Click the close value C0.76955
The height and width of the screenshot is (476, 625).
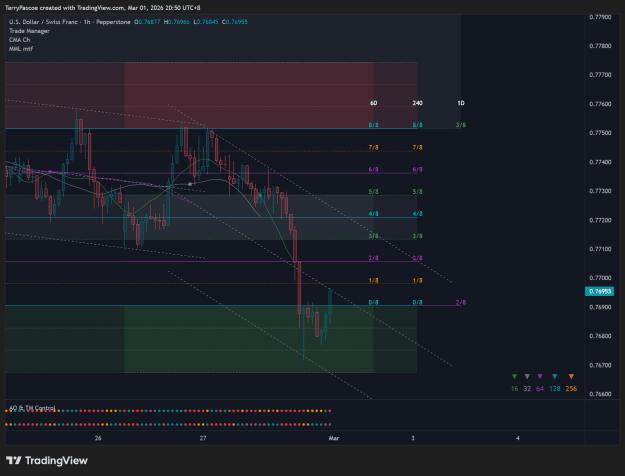click(x=235, y=22)
